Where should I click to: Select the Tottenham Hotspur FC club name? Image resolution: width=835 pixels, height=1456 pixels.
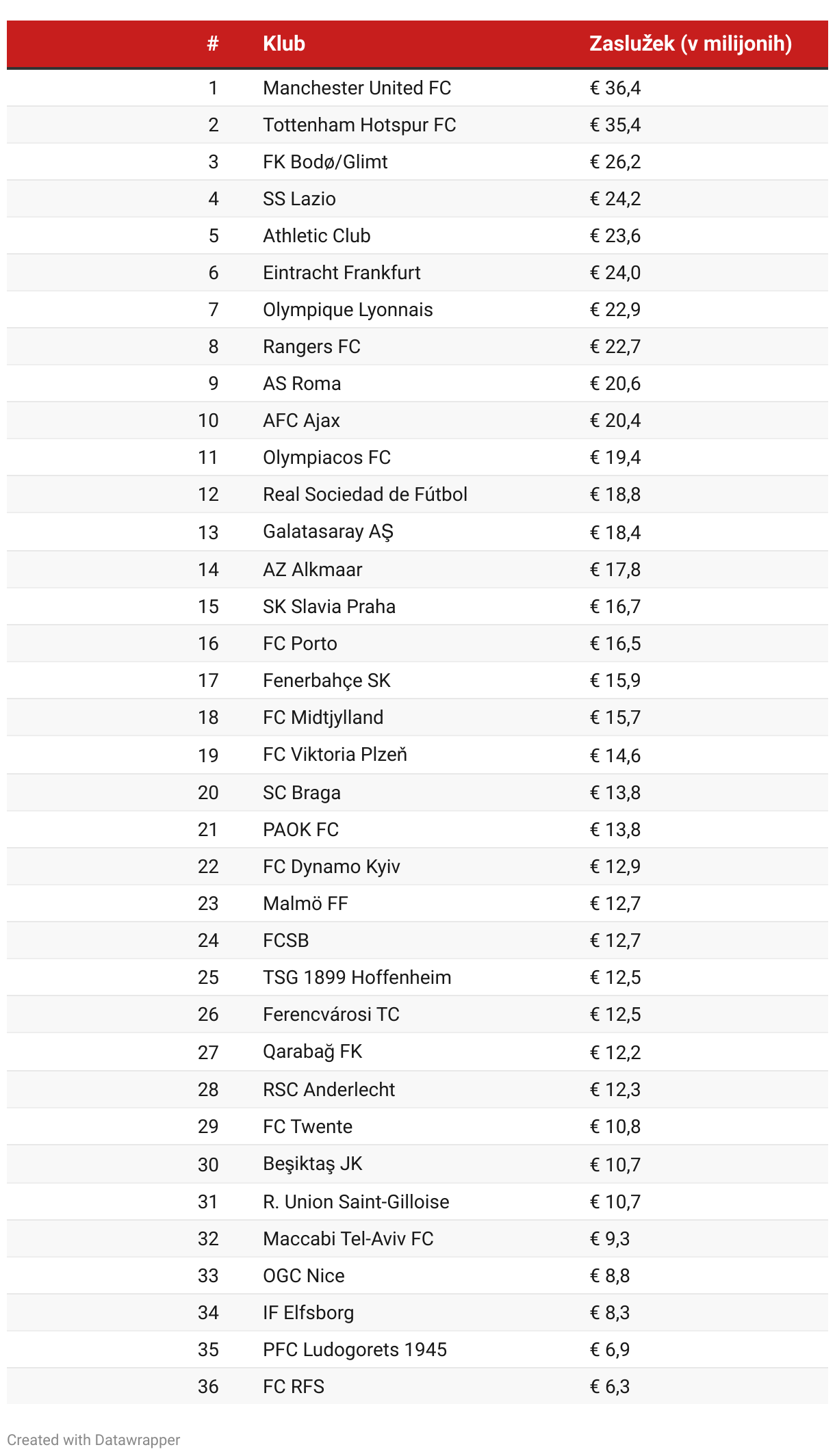359,125
